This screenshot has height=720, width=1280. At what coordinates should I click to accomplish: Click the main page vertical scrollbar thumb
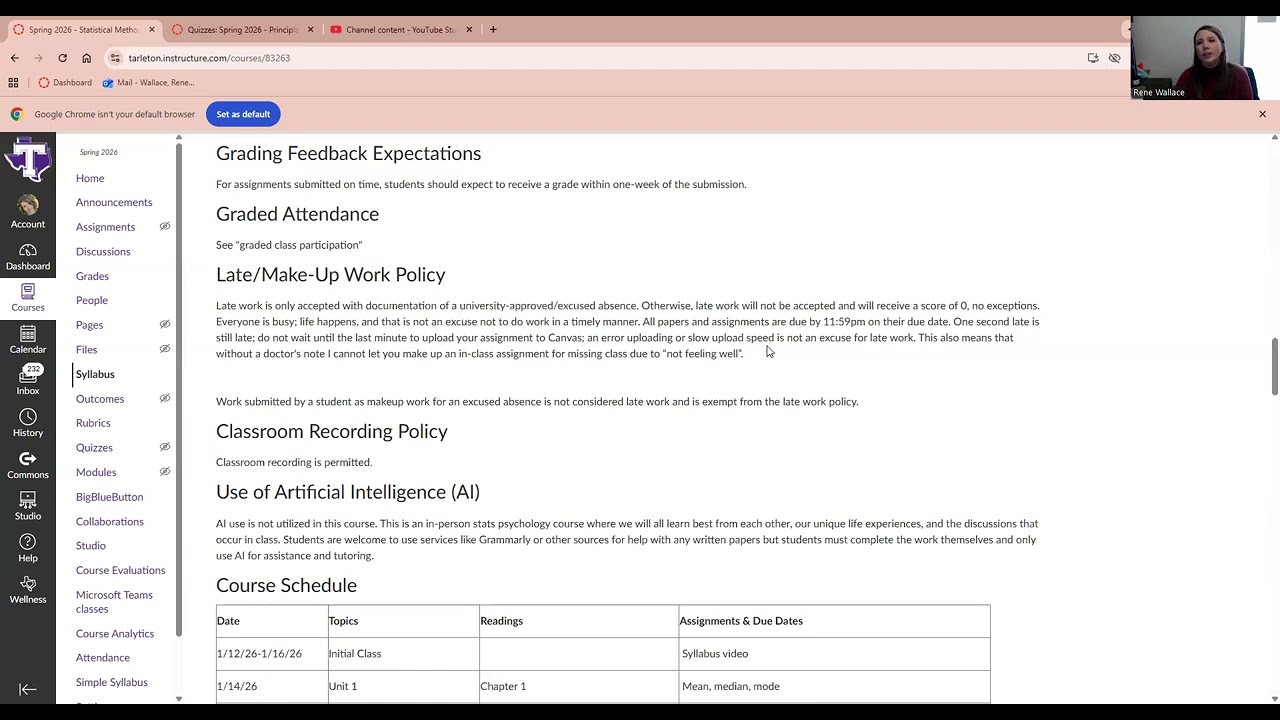tap(1274, 366)
